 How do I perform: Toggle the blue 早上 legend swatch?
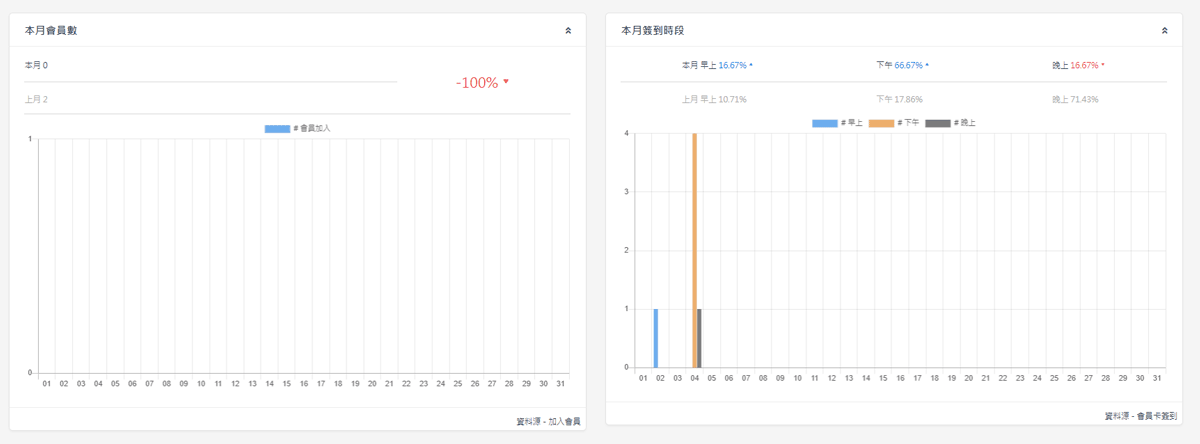pos(824,123)
